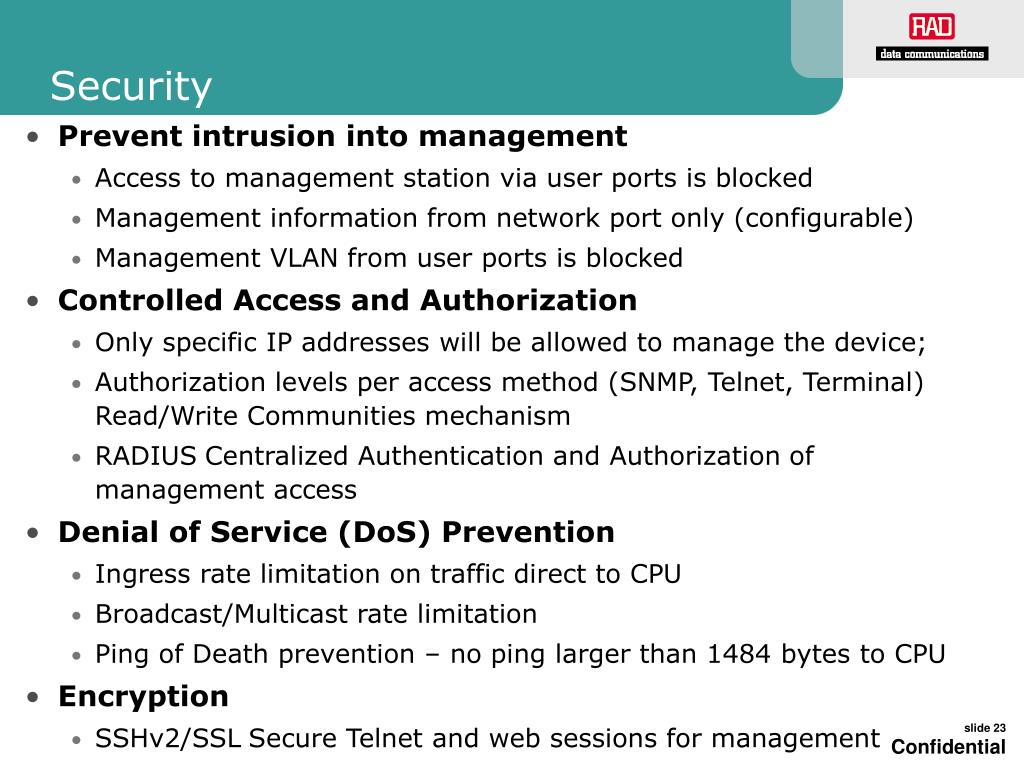Click the Confidential footer text
Image resolution: width=1024 pixels, height=768 pixels.
(x=948, y=747)
